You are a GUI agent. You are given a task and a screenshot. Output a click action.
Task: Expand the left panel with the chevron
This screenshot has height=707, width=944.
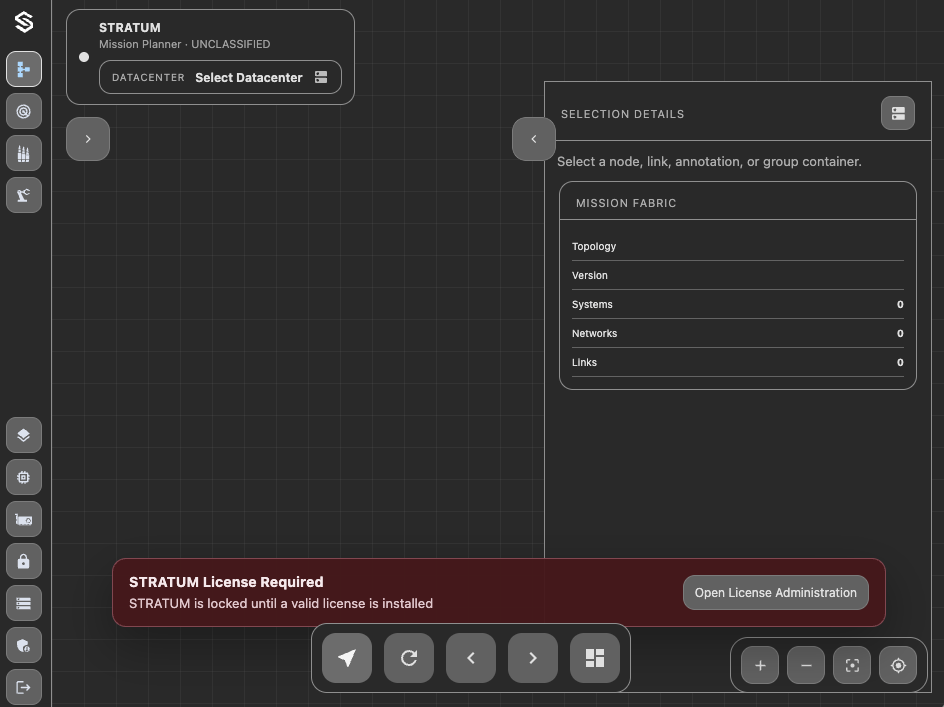click(88, 139)
